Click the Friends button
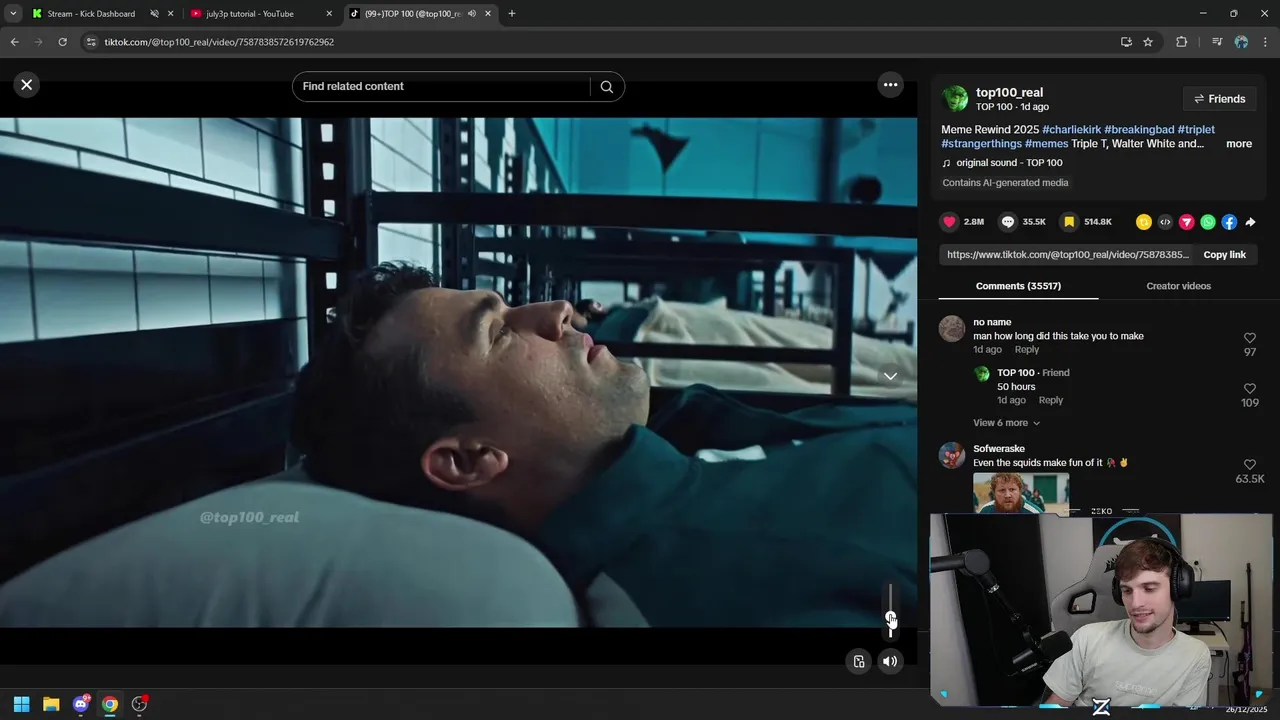Image resolution: width=1280 pixels, height=720 pixels. click(1219, 99)
